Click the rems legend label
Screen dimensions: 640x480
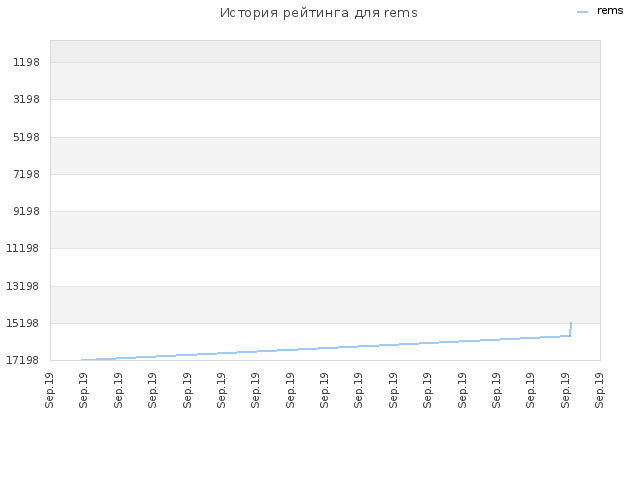610,11
